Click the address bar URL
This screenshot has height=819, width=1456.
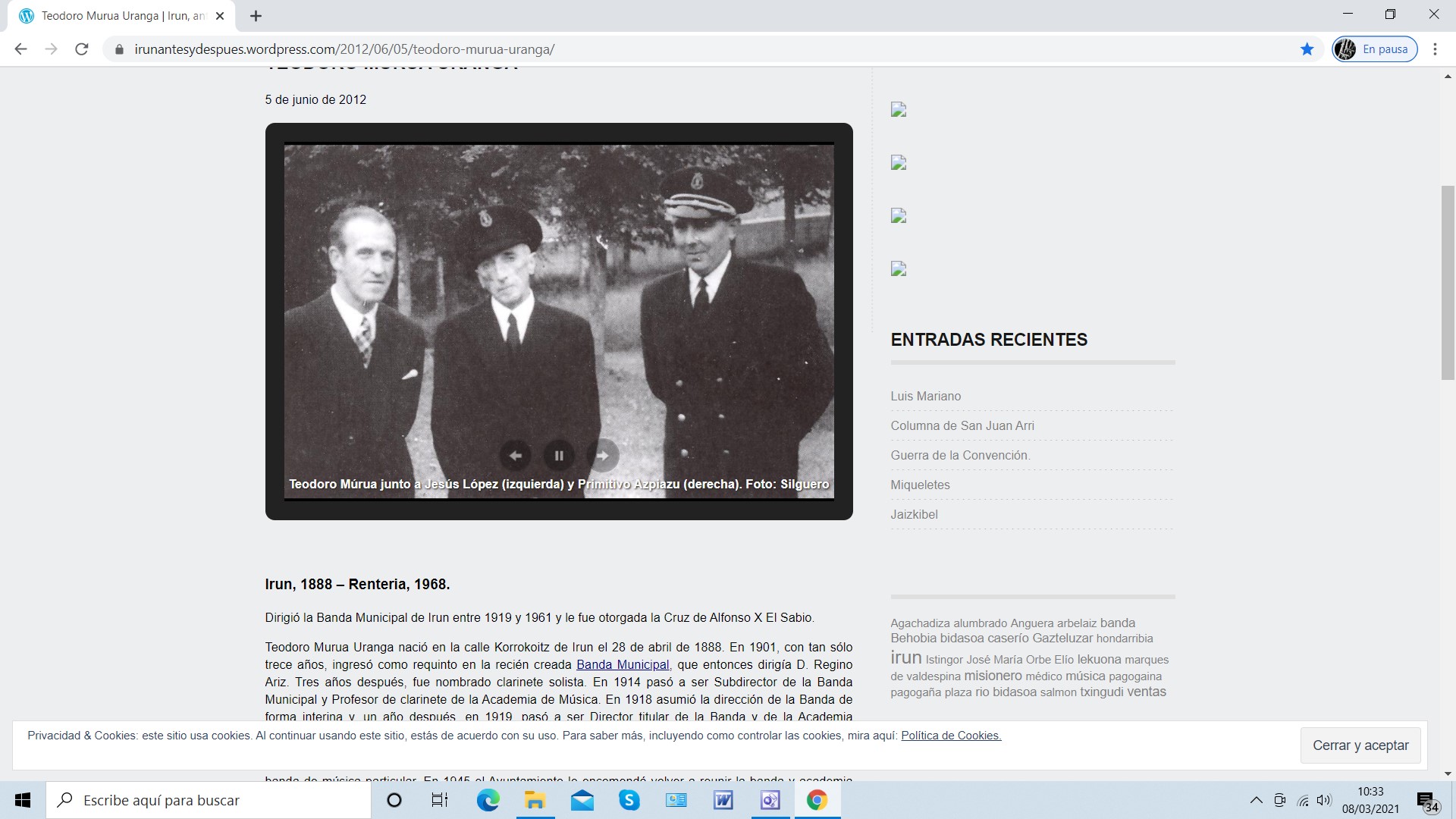click(344, 49)
